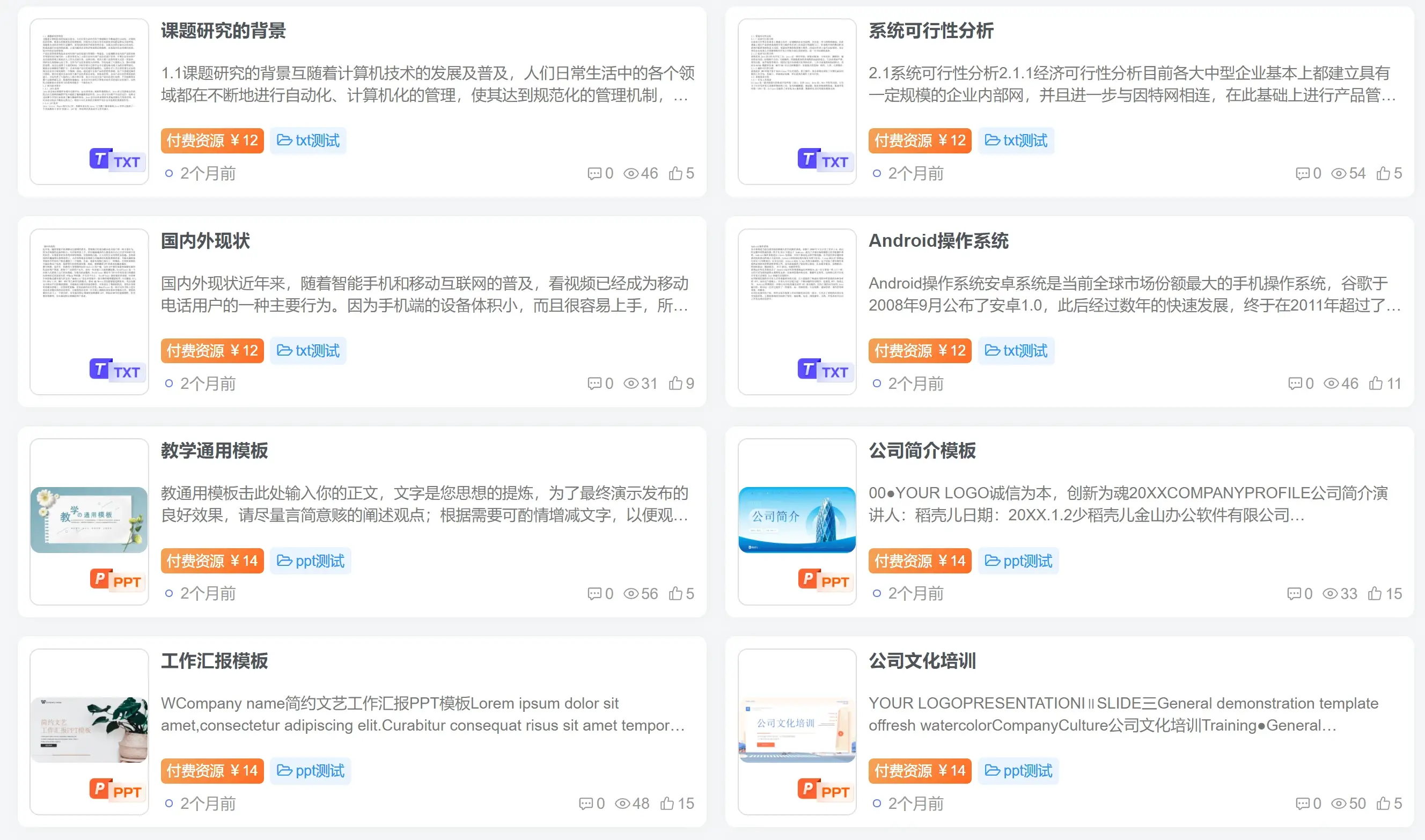This screenshot has width=1425, height=840.
Task: Click the like icon on 课题研究的背景 card
Action: pos(675,173)
